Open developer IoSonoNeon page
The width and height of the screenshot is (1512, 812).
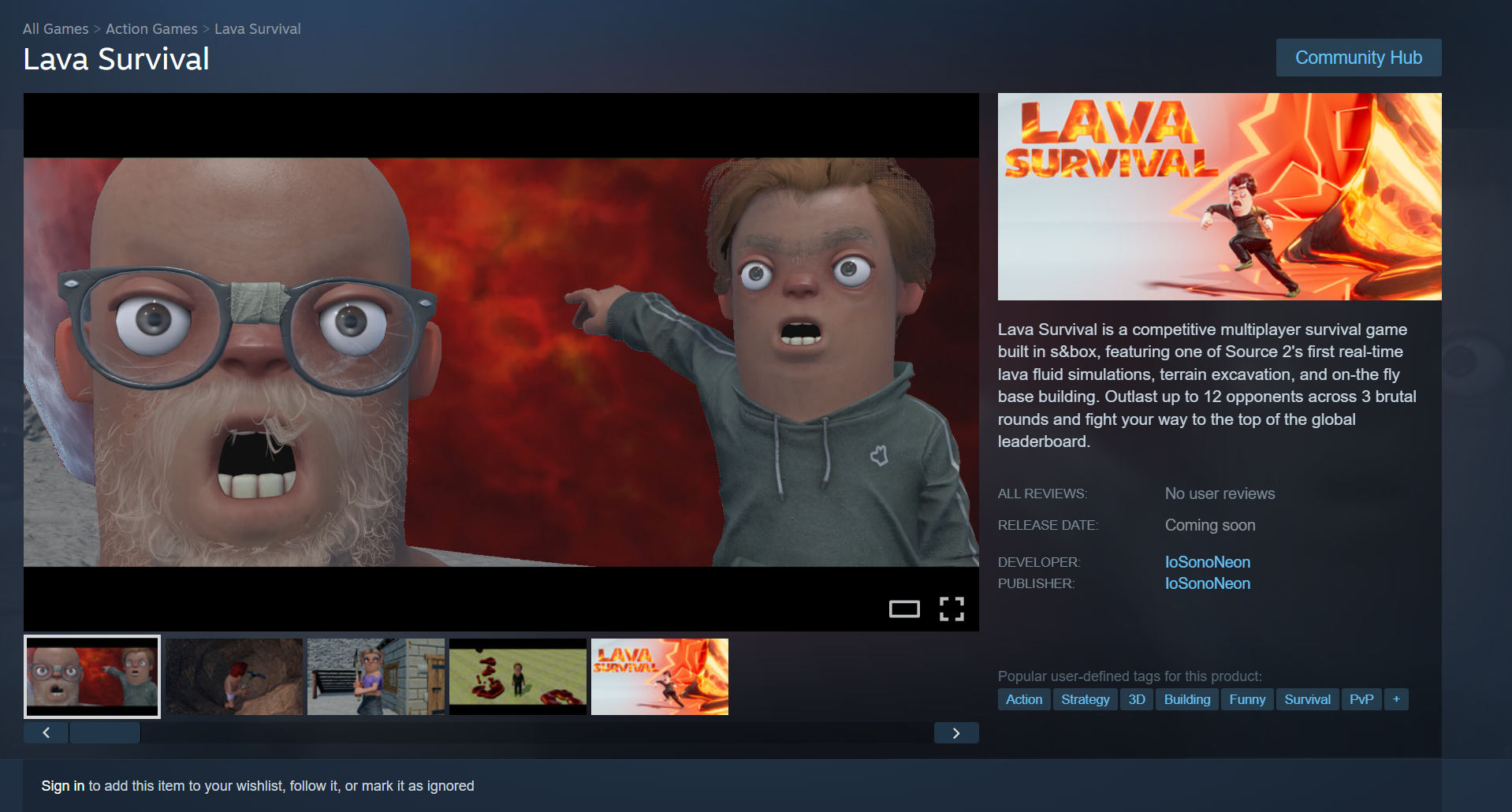pos(1208,562)
